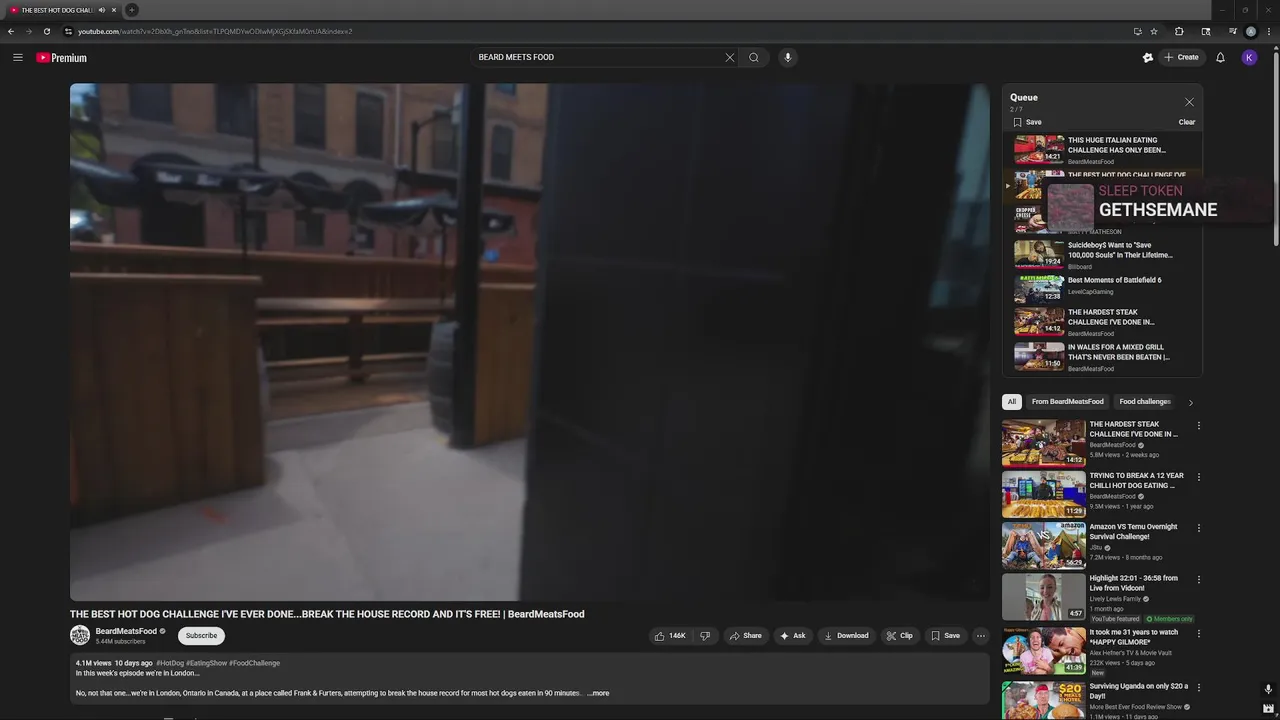Start voice search with the microphone

click(788, 57)
